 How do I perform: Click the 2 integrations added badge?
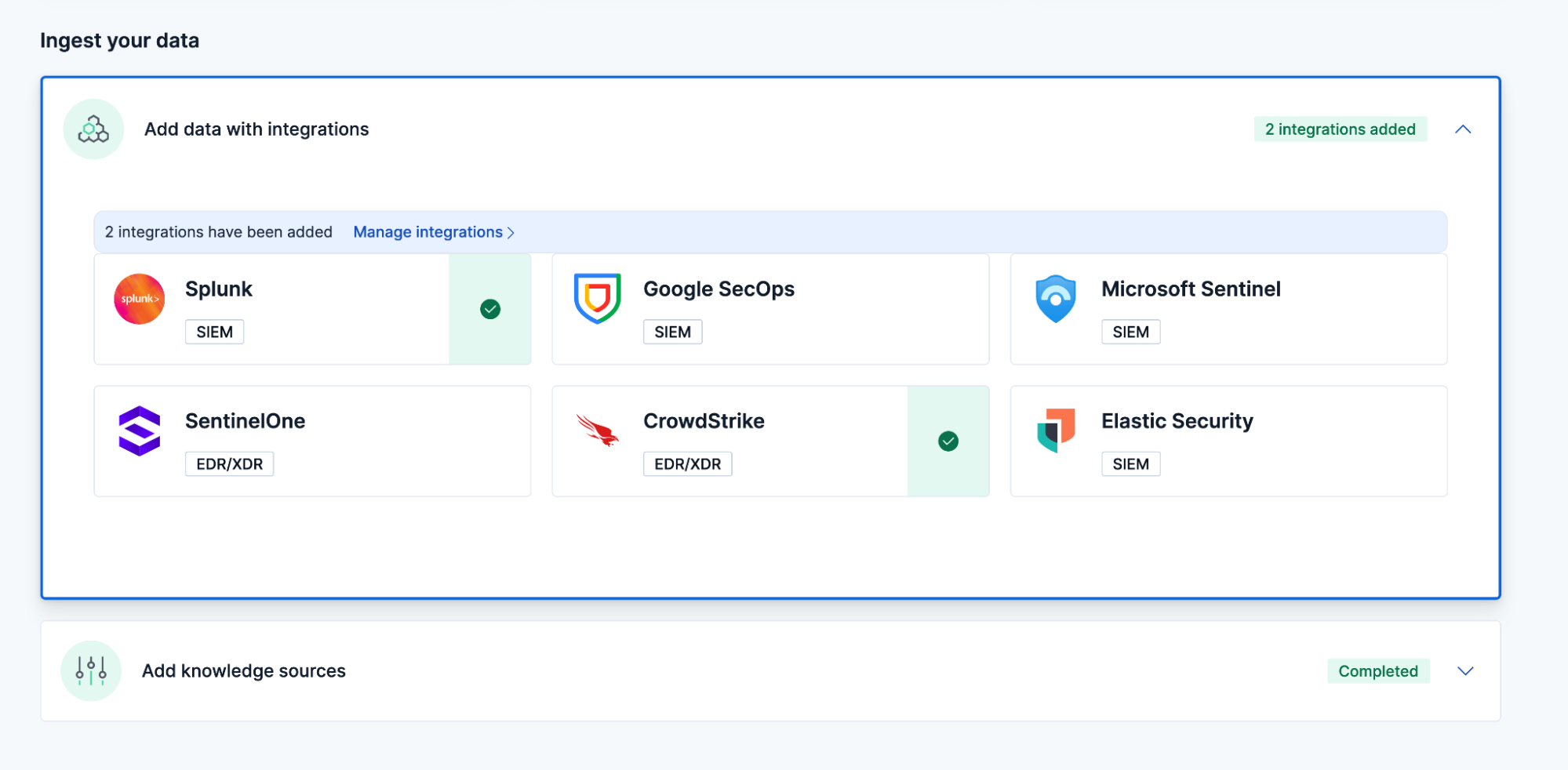point(1340,129)
